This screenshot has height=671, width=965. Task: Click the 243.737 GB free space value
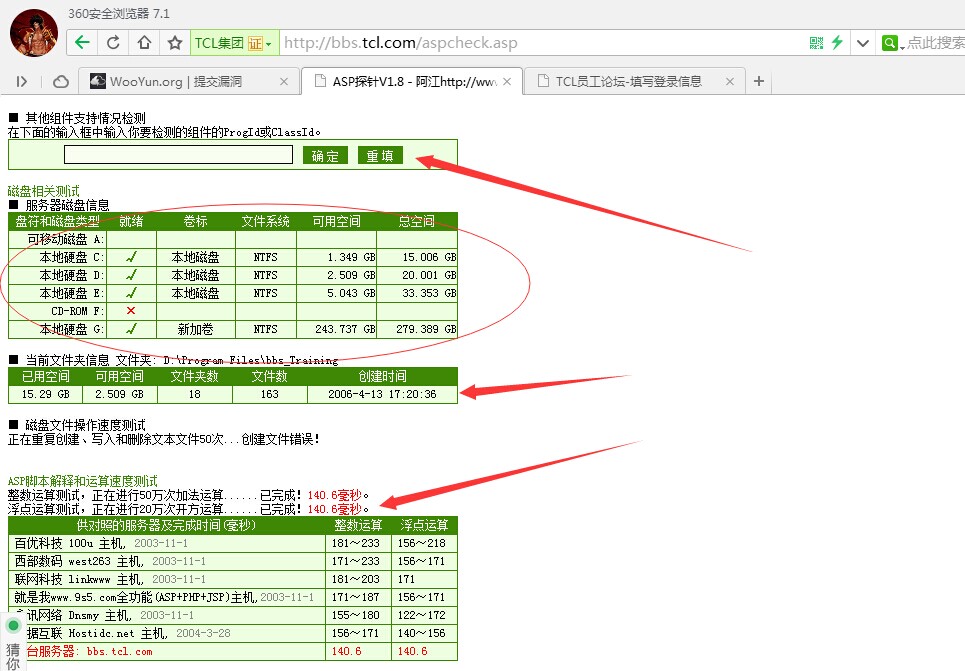pos(345,329)
